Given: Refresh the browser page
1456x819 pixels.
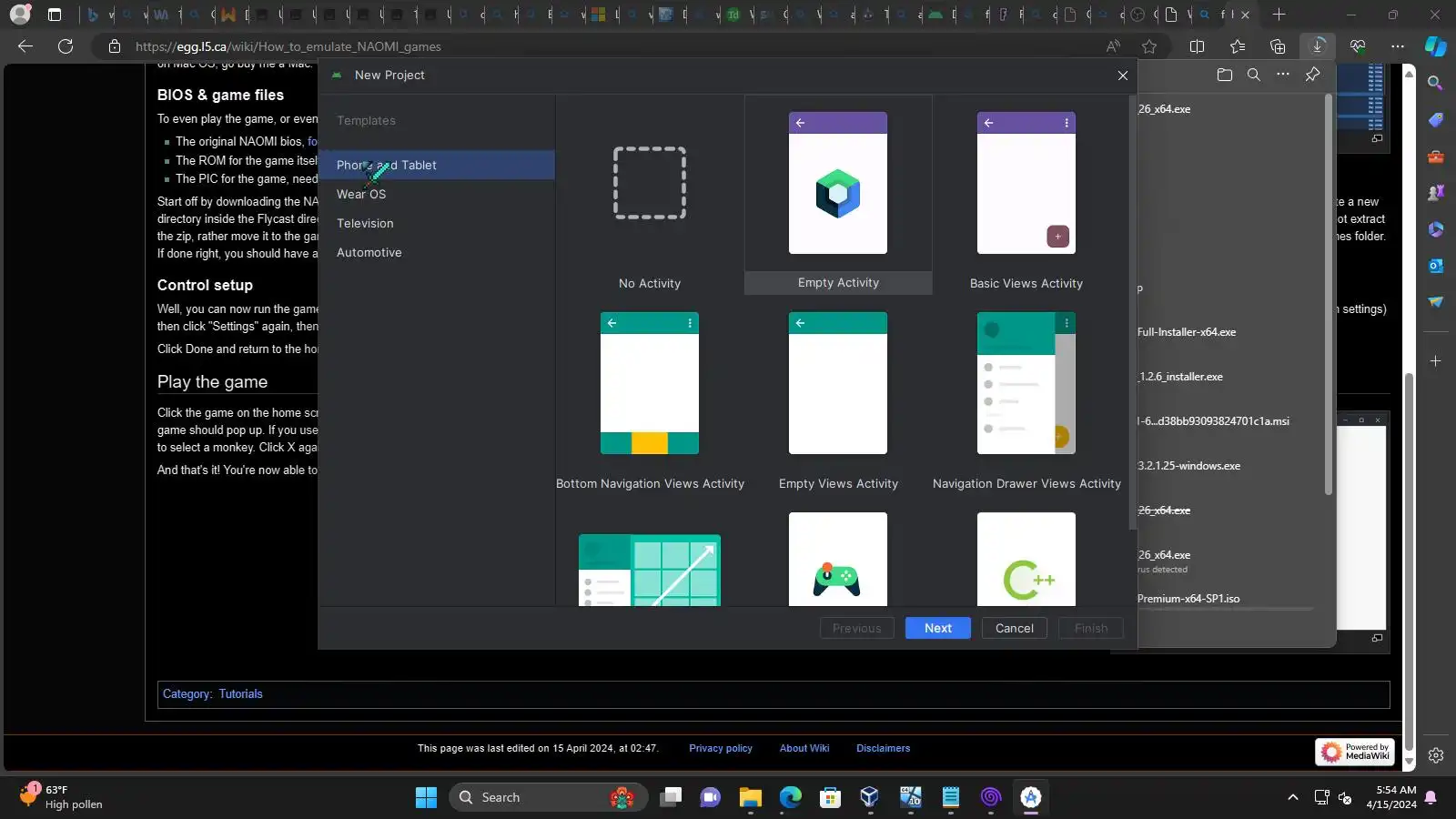Looking at the screenshot, I should coord(66,46).
